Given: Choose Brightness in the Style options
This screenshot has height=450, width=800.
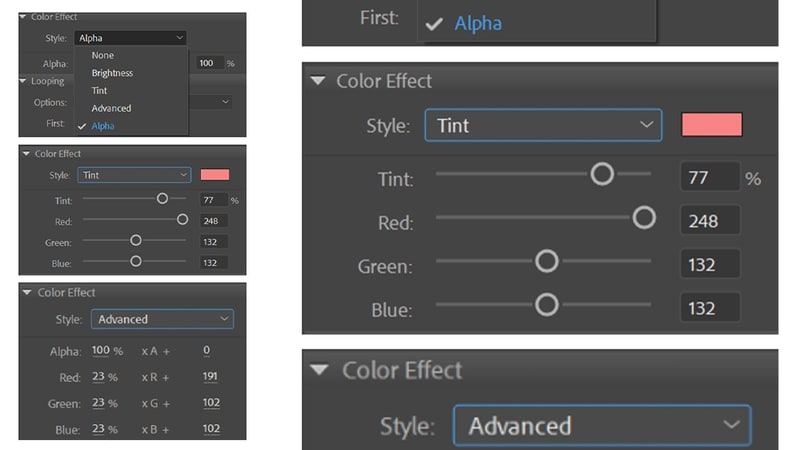Looking at the screenshot, I should coord(112,73).
